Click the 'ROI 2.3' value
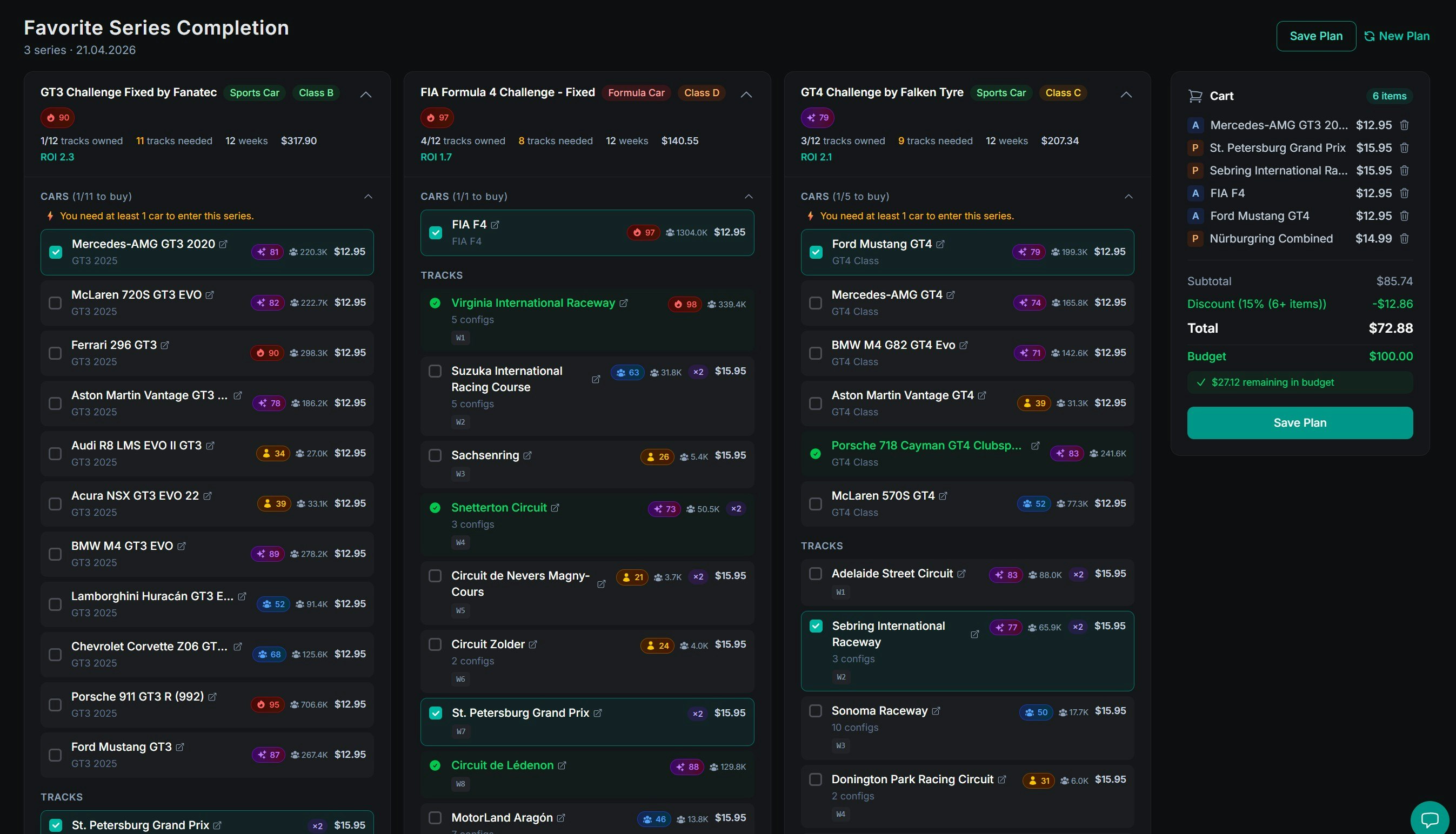The height and width of the screenshot is (834, 1456). point(57,157)
